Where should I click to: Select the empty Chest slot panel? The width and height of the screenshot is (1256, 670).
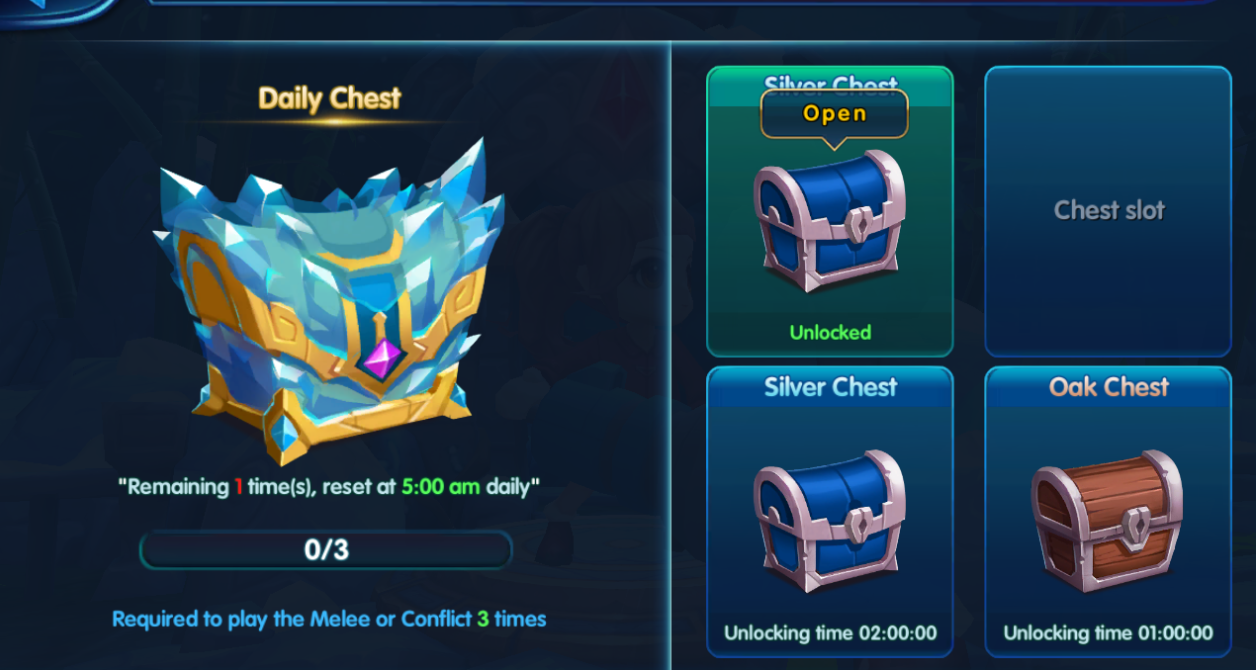pos(1108,211)
